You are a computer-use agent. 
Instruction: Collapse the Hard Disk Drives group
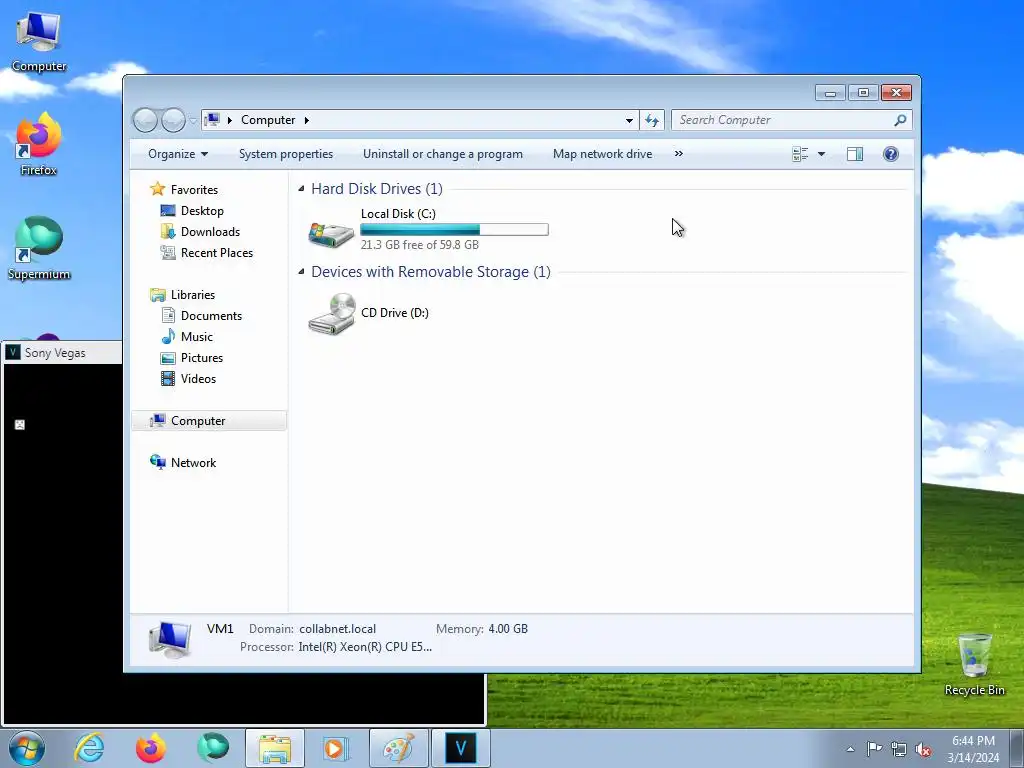pyautogui.click(x=301, y=189)
